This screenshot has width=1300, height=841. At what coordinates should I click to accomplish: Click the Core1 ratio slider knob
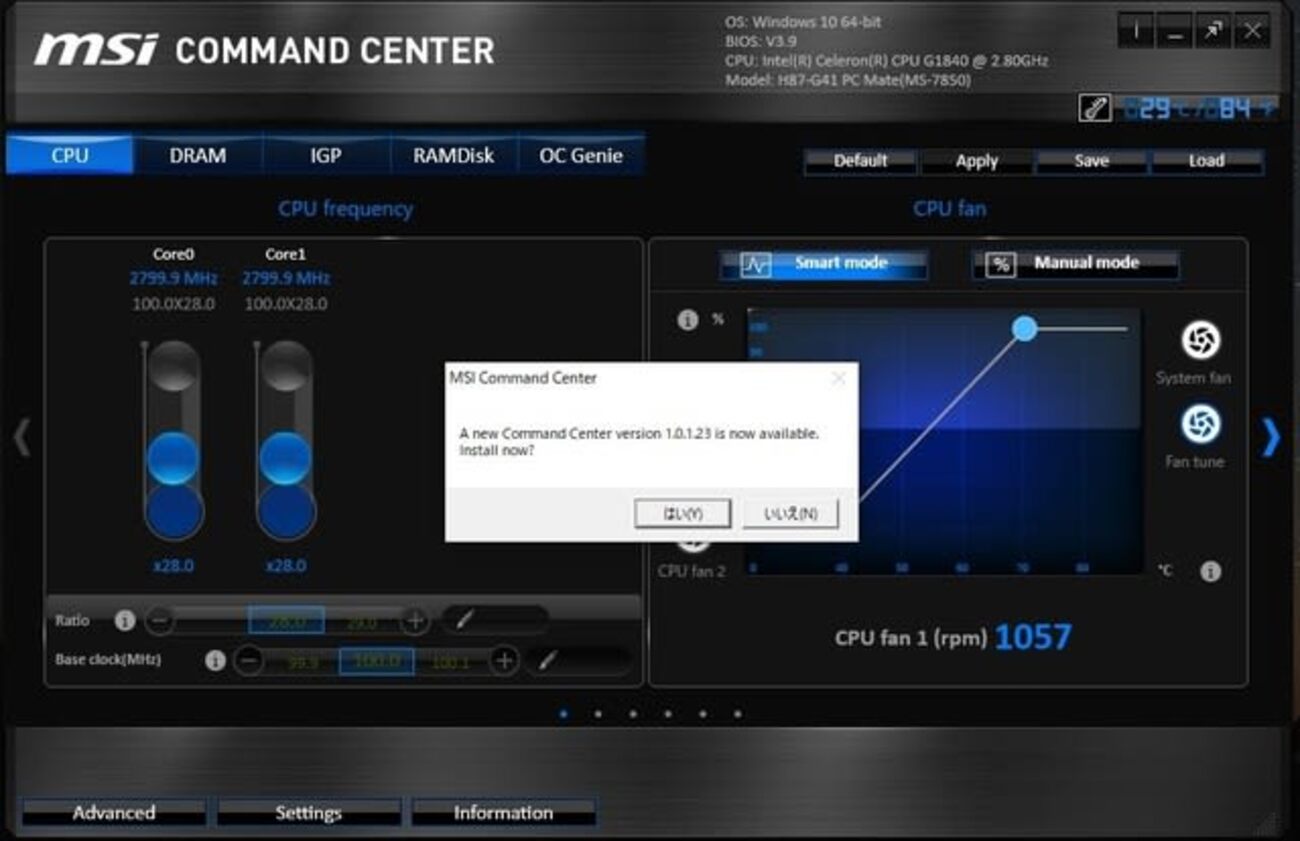click(286, 459)
